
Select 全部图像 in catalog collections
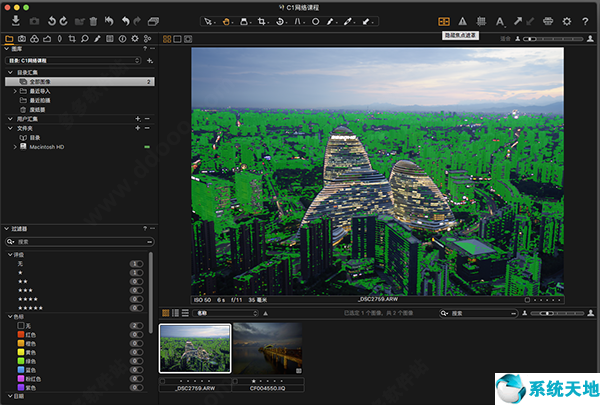click(45, 81)
